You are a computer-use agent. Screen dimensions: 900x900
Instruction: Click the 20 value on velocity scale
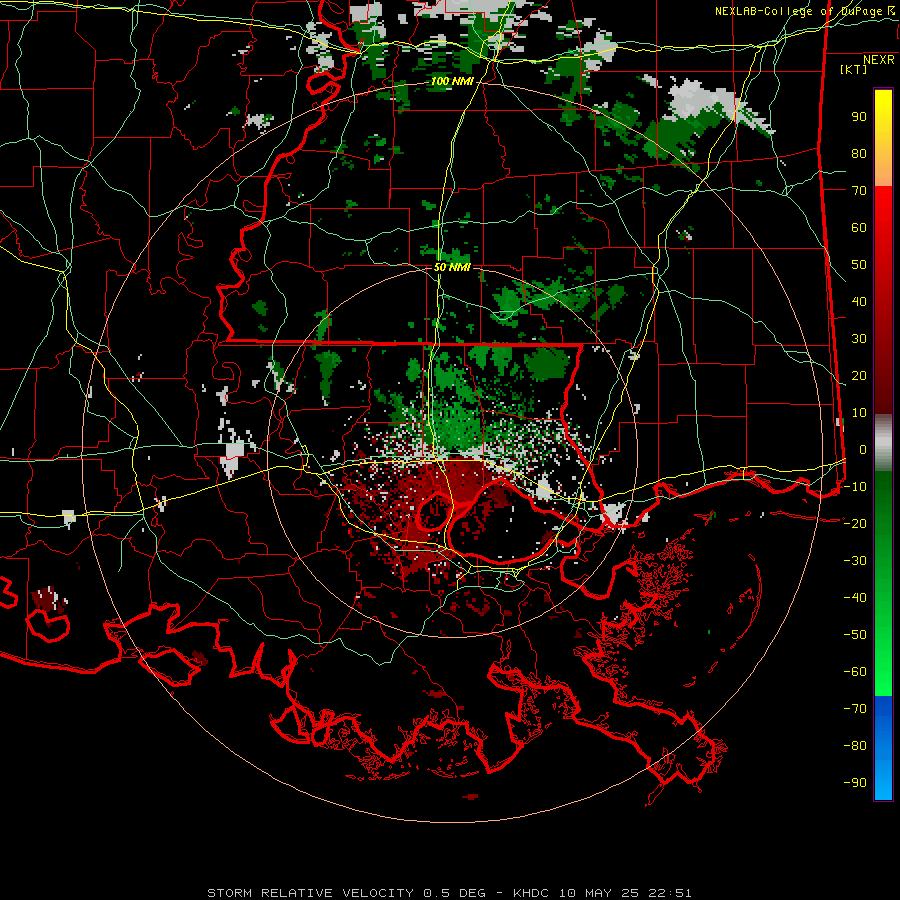(x=859, y=375)
